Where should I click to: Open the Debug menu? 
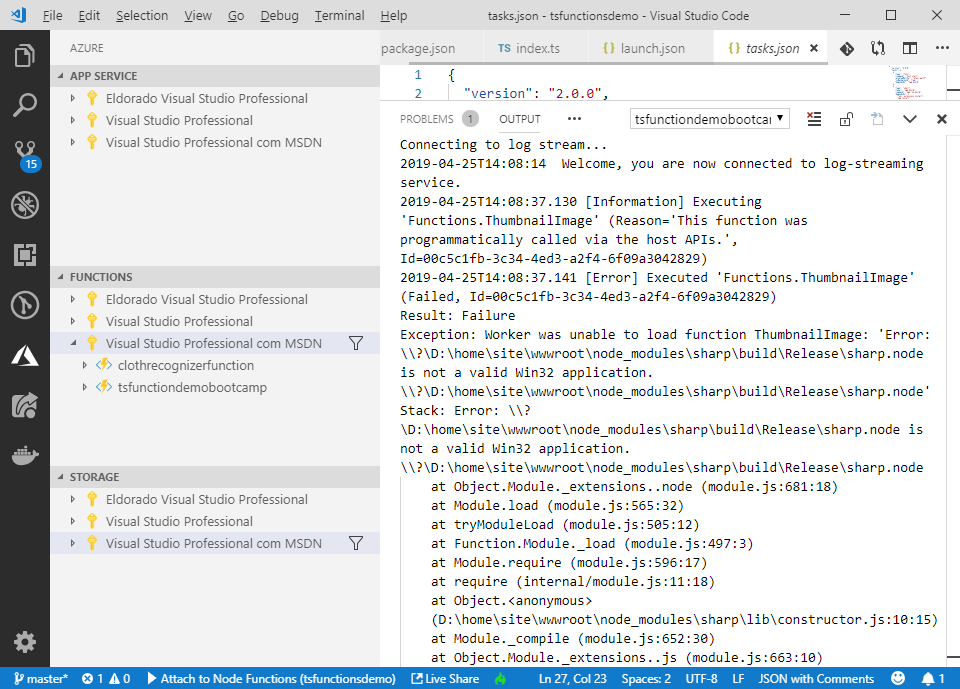point(279,15)
